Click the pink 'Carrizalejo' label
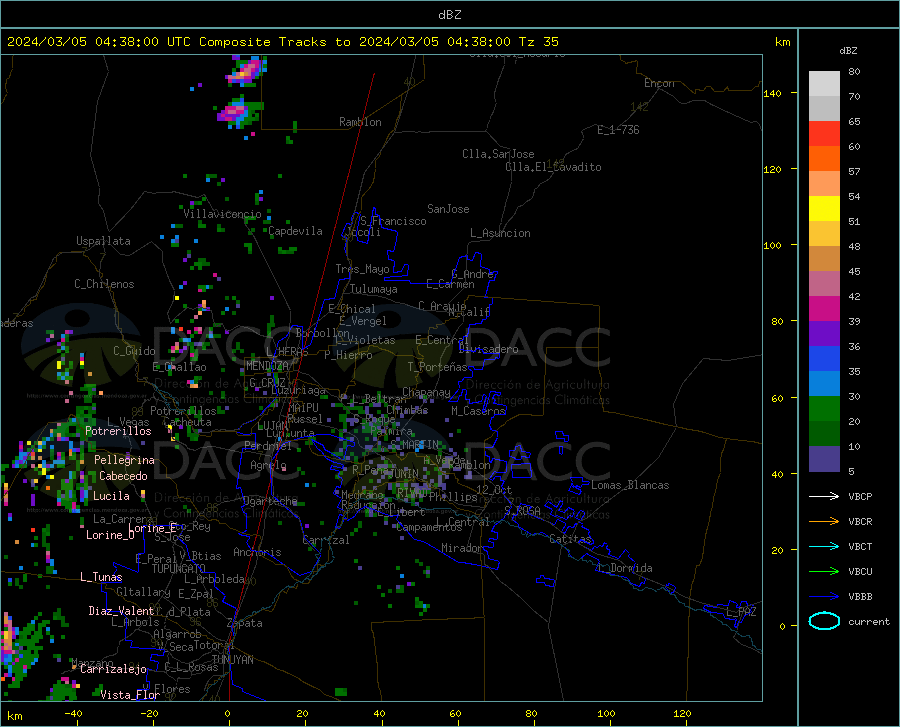 point(113,669)
